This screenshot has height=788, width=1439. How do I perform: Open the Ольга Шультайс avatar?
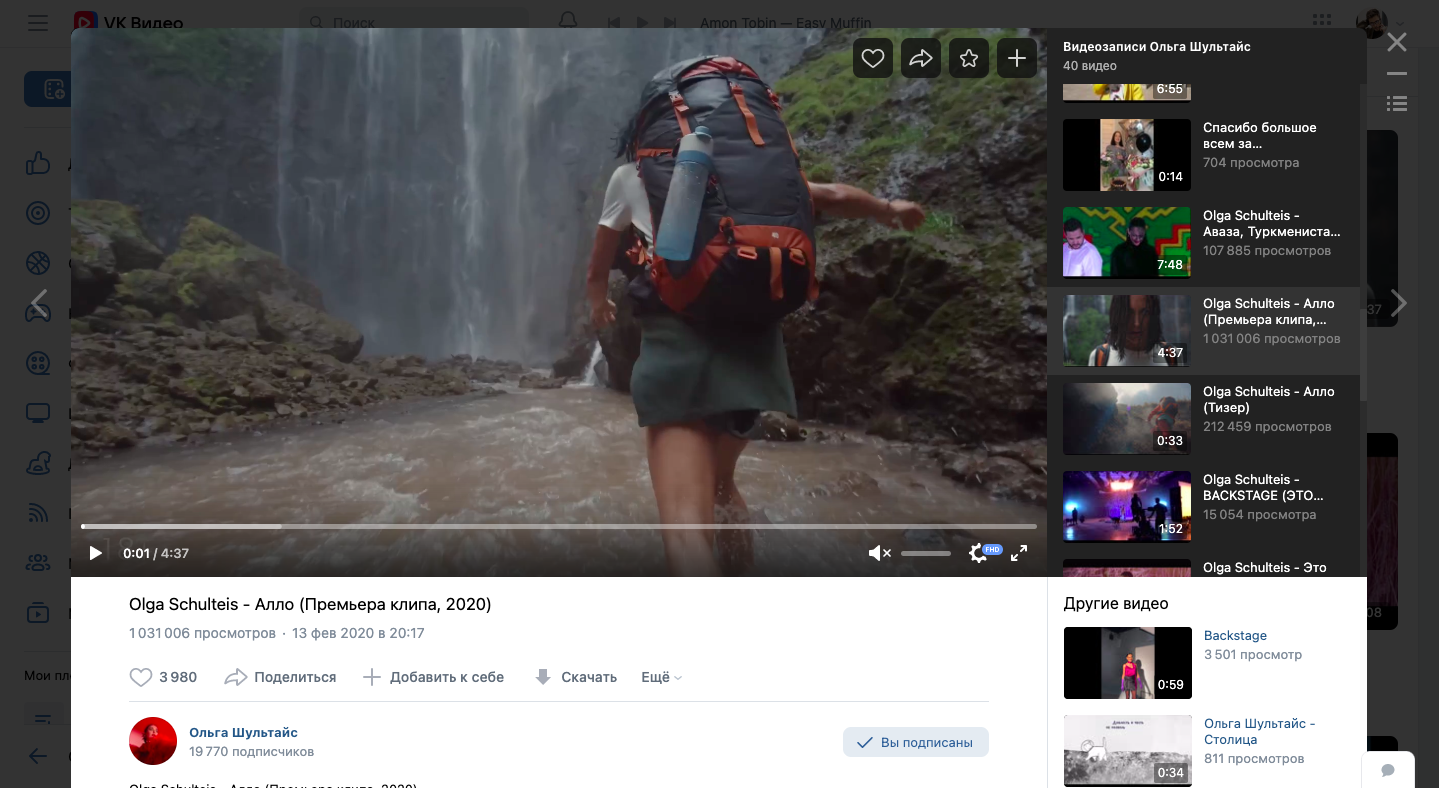click(153, 741)
